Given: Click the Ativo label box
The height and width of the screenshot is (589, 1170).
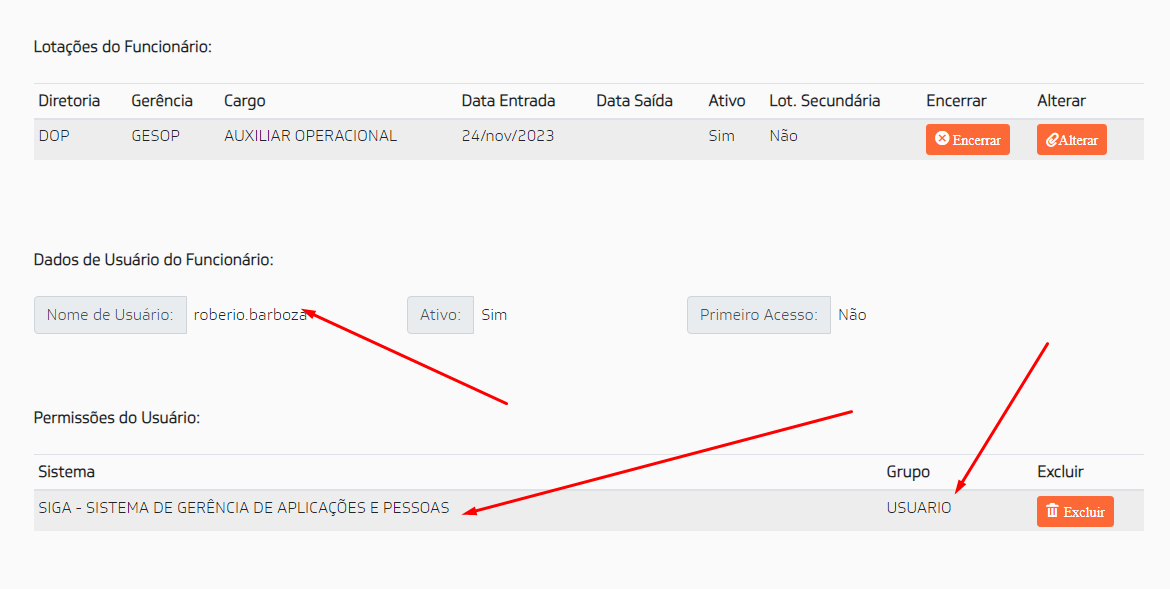Looking at the screenshot, I should [x=440, y=315].
